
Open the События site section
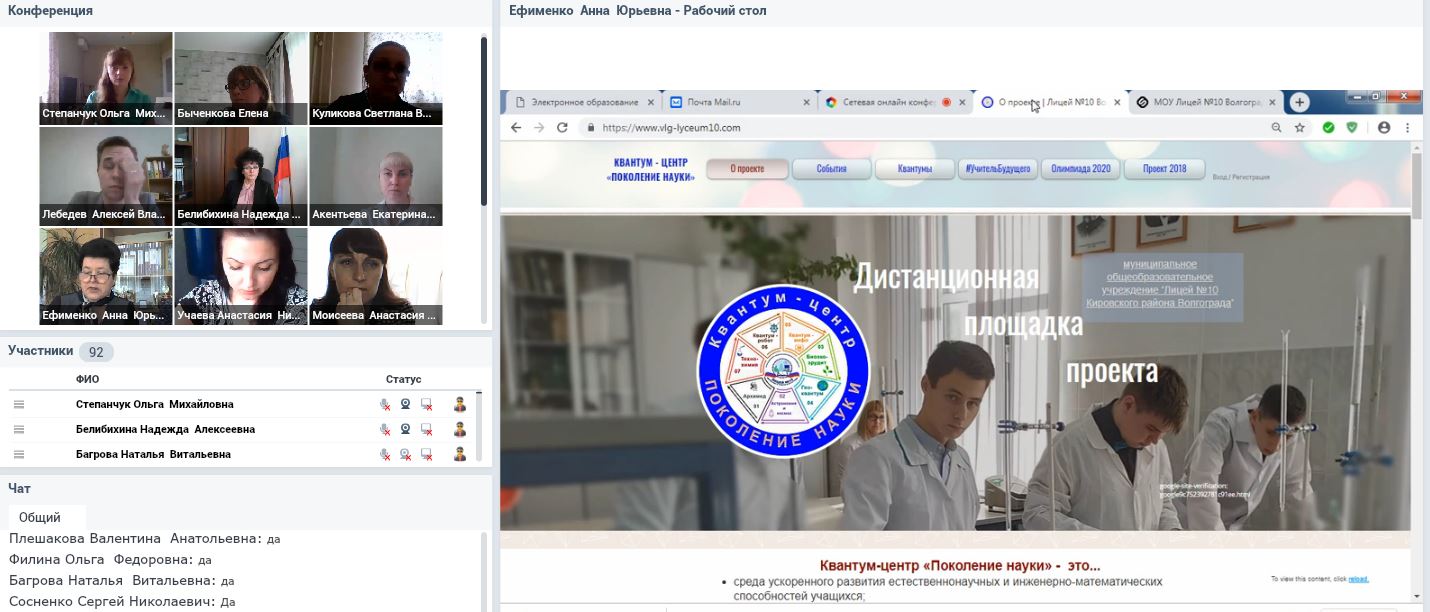tap(831, 169)
